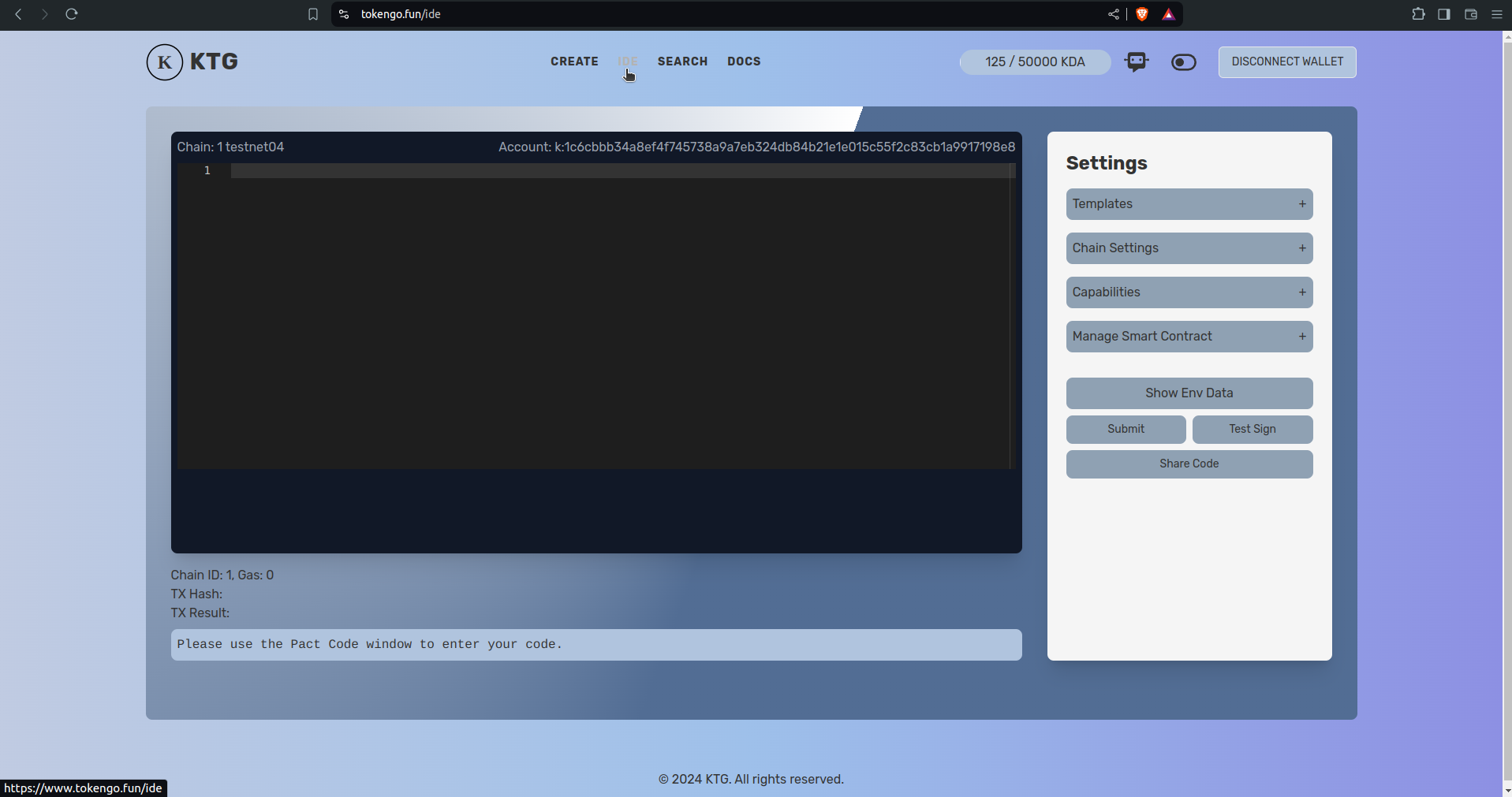Open browser extensions puzzle icon

pyautogui.click(x=1418, y=14)
